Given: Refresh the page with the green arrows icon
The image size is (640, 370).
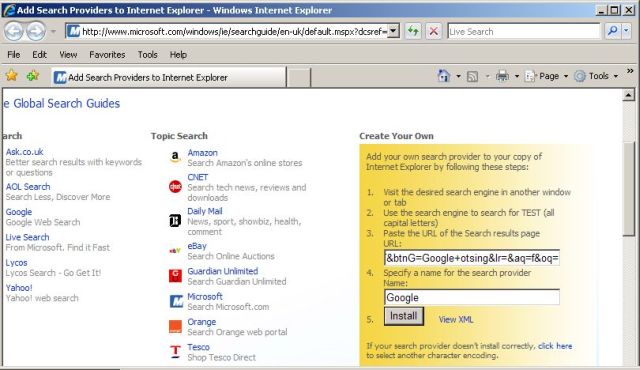Looking at the screenshot, I should click(413, 31).
